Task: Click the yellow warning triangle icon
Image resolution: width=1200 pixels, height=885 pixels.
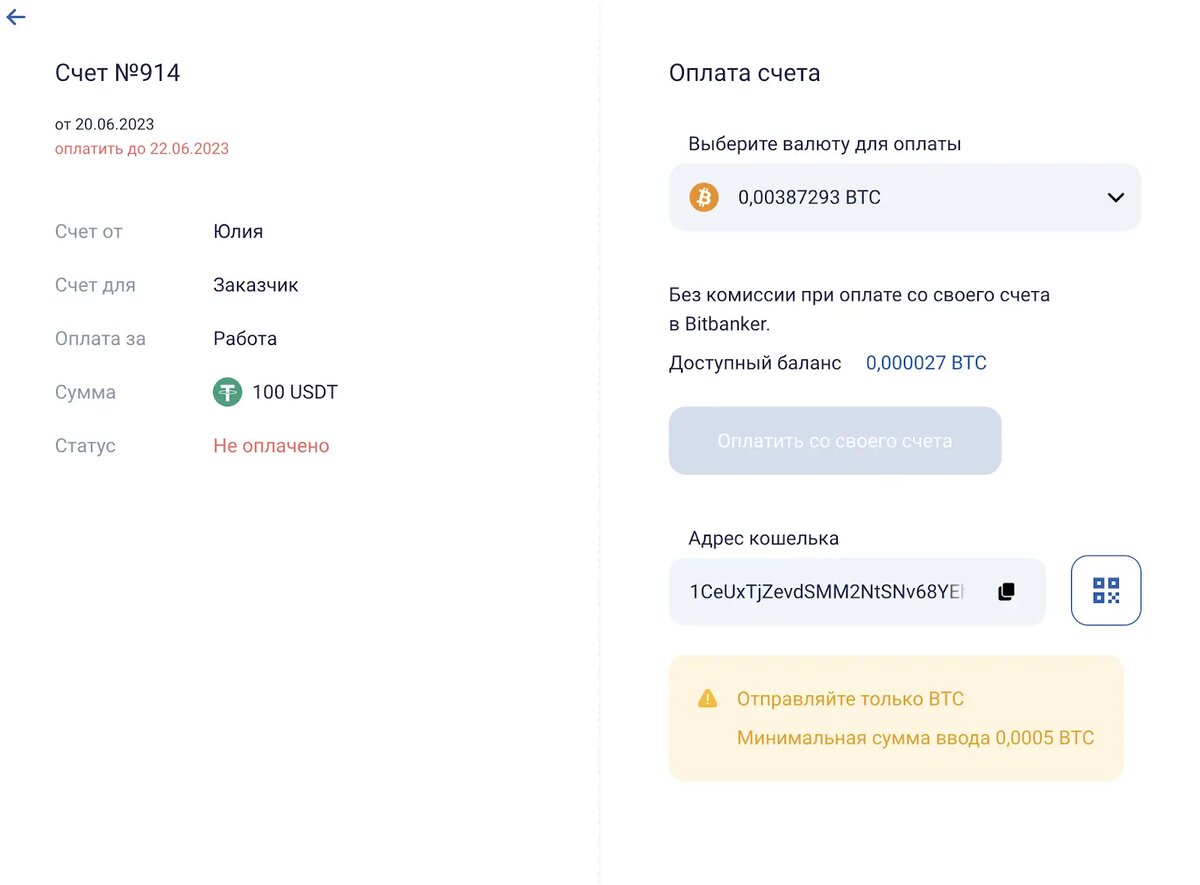Action: click(707, 699)
